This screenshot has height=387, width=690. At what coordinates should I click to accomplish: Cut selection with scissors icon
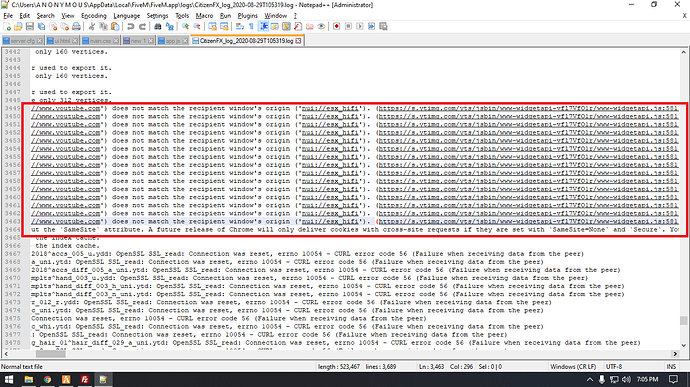pyautogui.click(x=92, y=26)
